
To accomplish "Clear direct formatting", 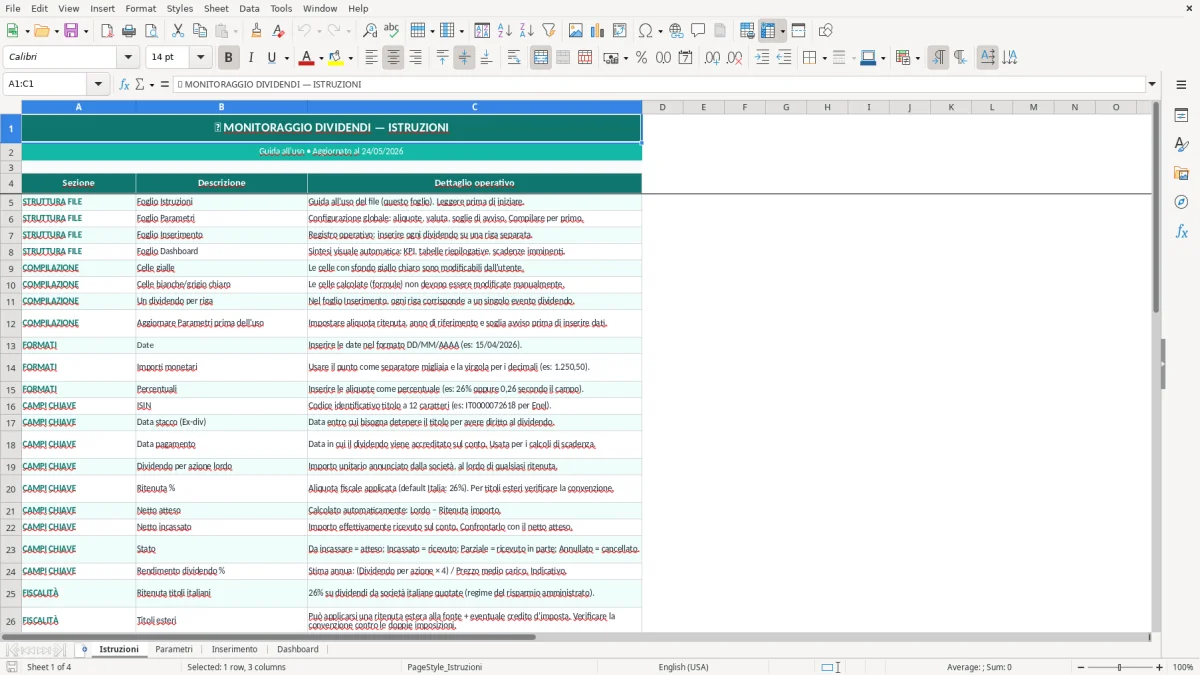I will click(279, 31).
